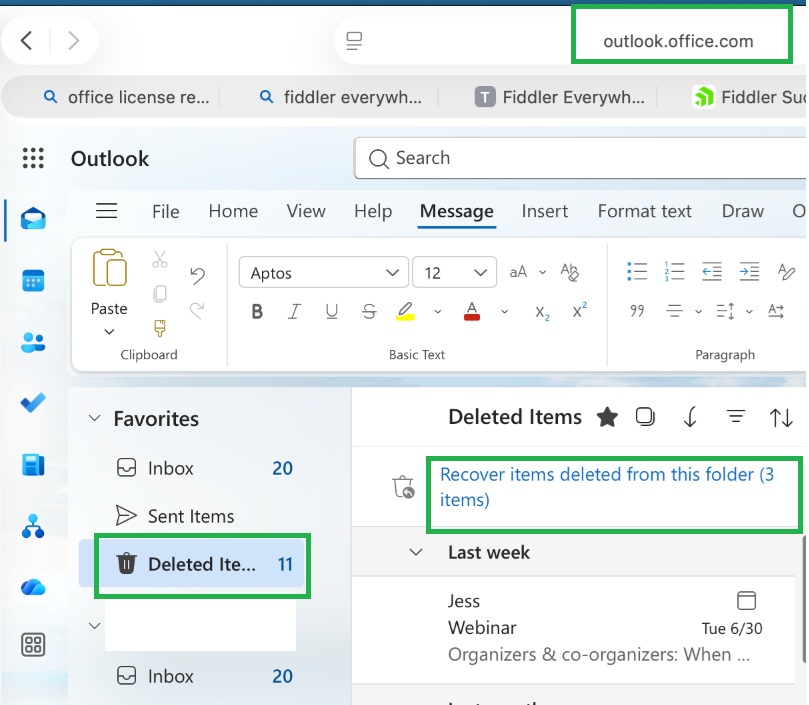The image size is (809, 705).
Task: Open the Calendar app in the sidebar
Action: pos(33,281)
